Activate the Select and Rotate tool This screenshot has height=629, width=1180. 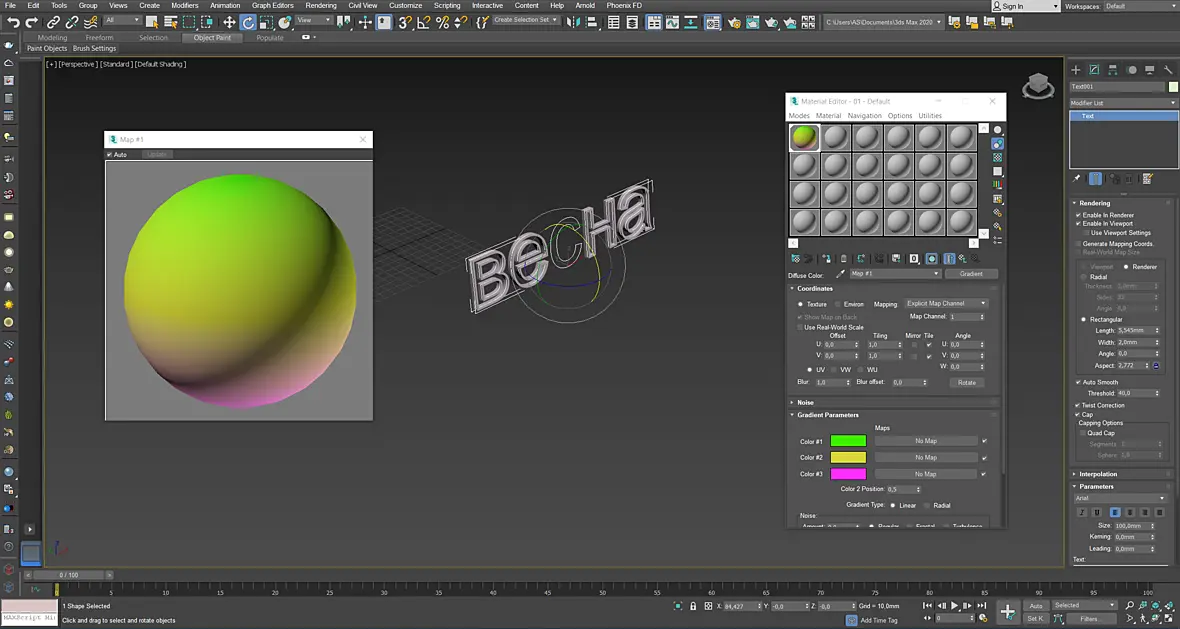(248, 23)
